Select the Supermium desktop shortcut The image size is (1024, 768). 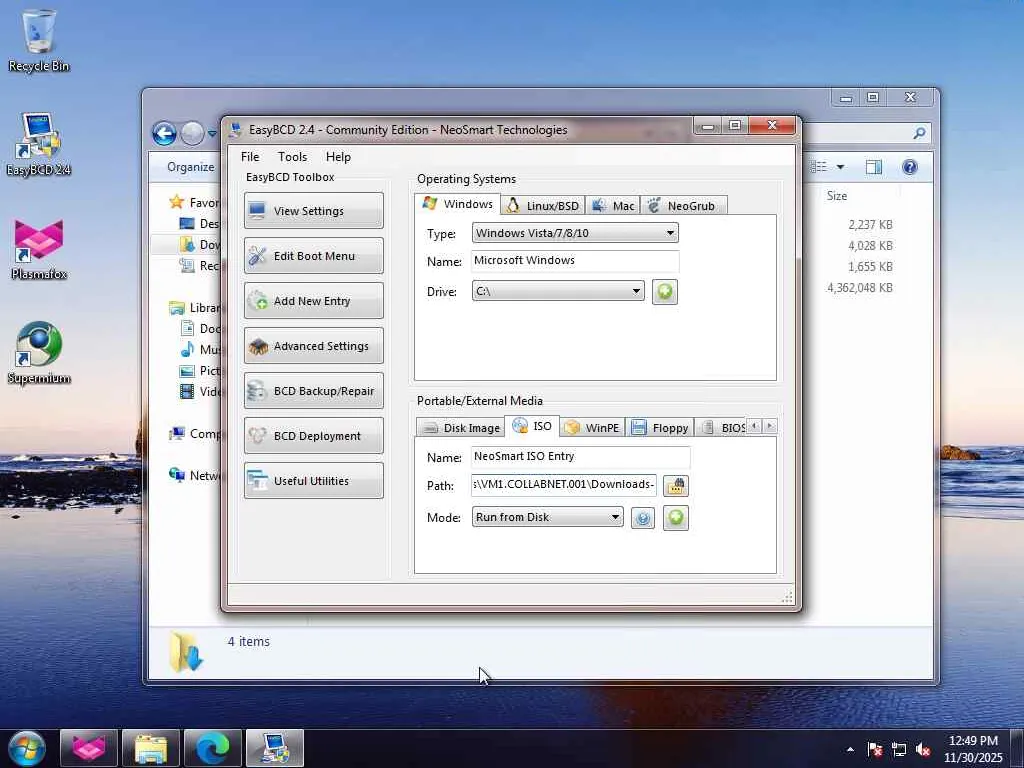tap(39, 353)
